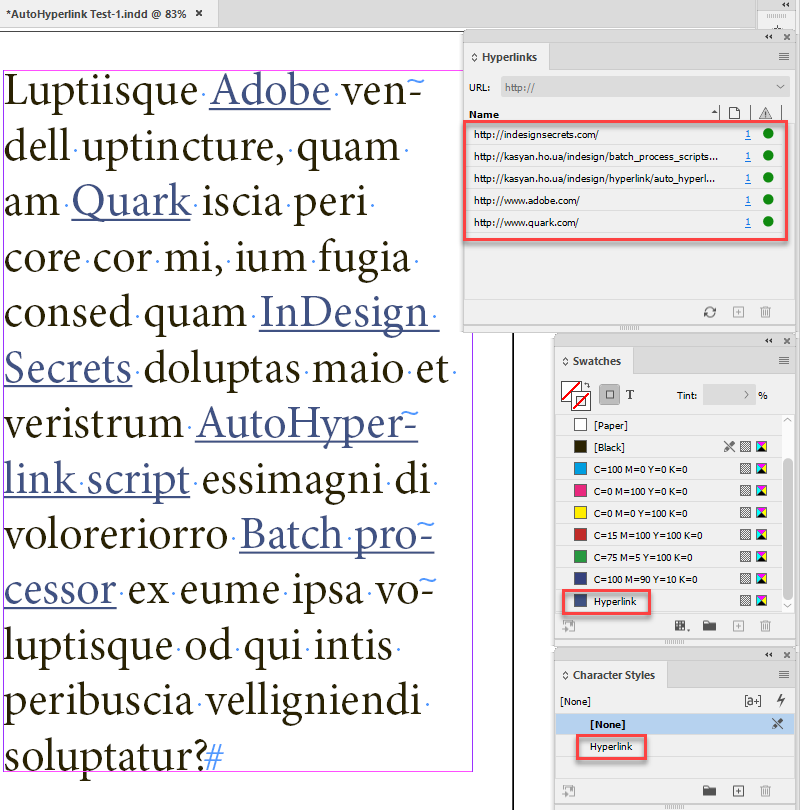Select the C=0 M=100 Y=0 K=0 swatch
The height and width of the screenshot is (810, 800).
(669, 491)
